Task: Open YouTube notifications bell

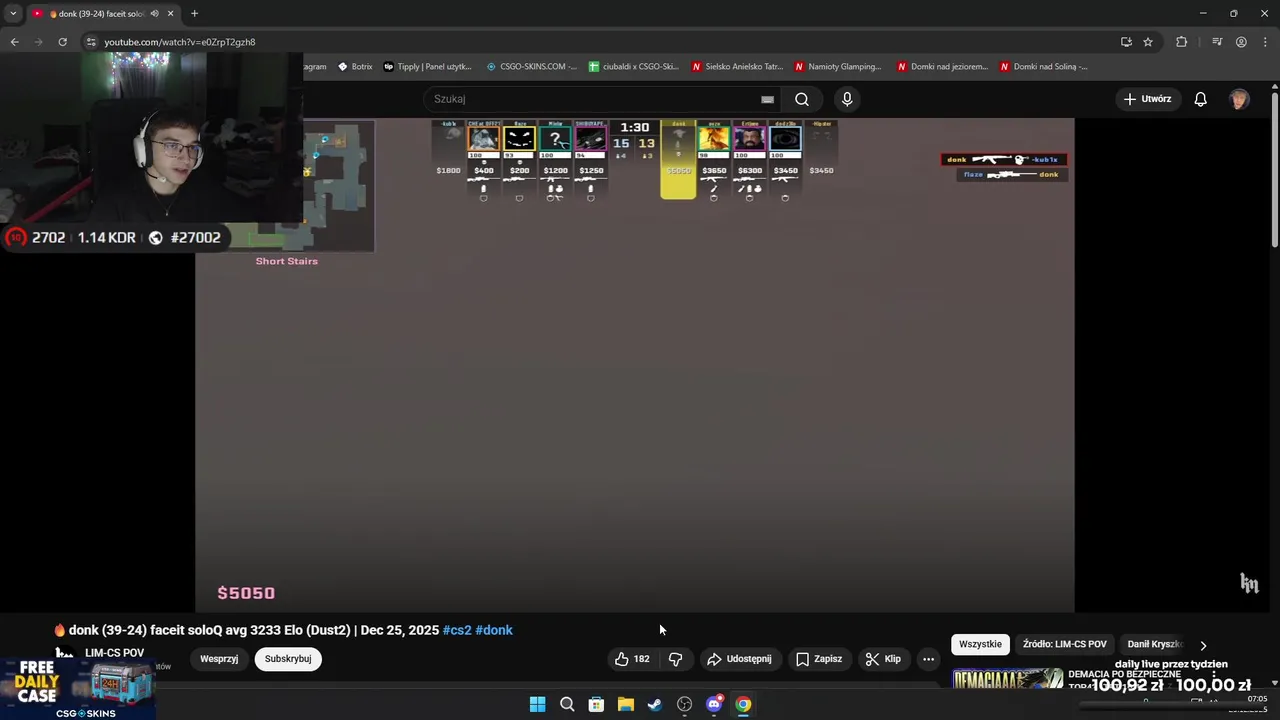Action: click(1200, 99)
